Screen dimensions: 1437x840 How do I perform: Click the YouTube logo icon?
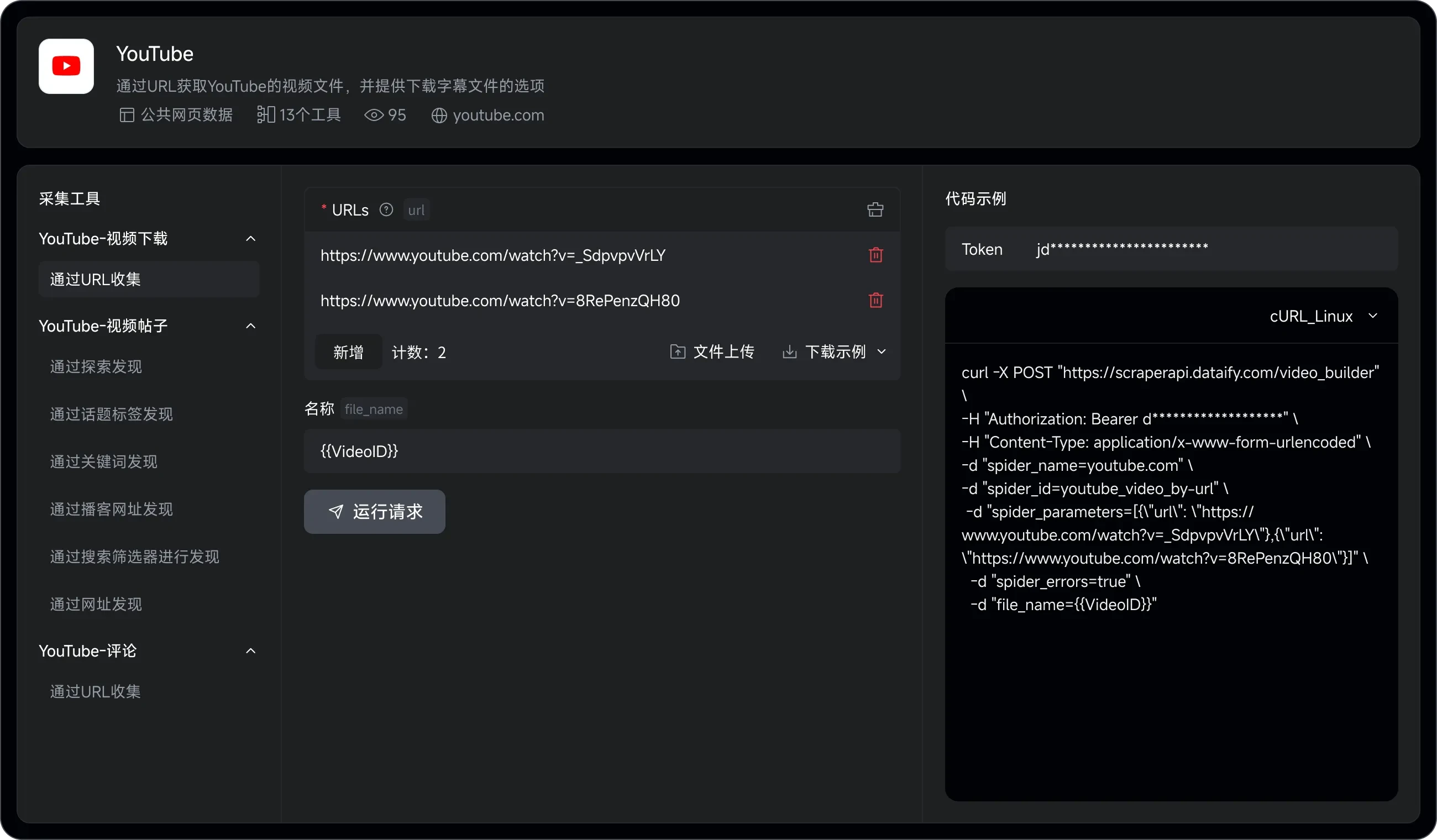(66, 66)
